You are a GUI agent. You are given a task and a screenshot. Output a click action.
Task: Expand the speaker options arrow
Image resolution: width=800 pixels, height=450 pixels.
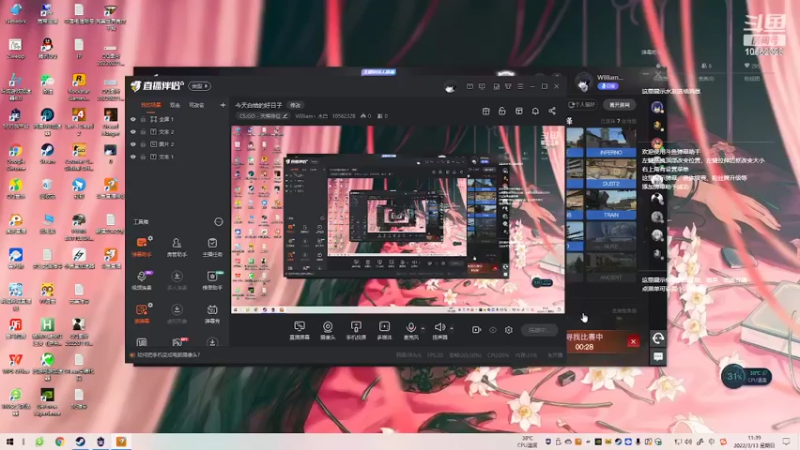click(452, 329)
